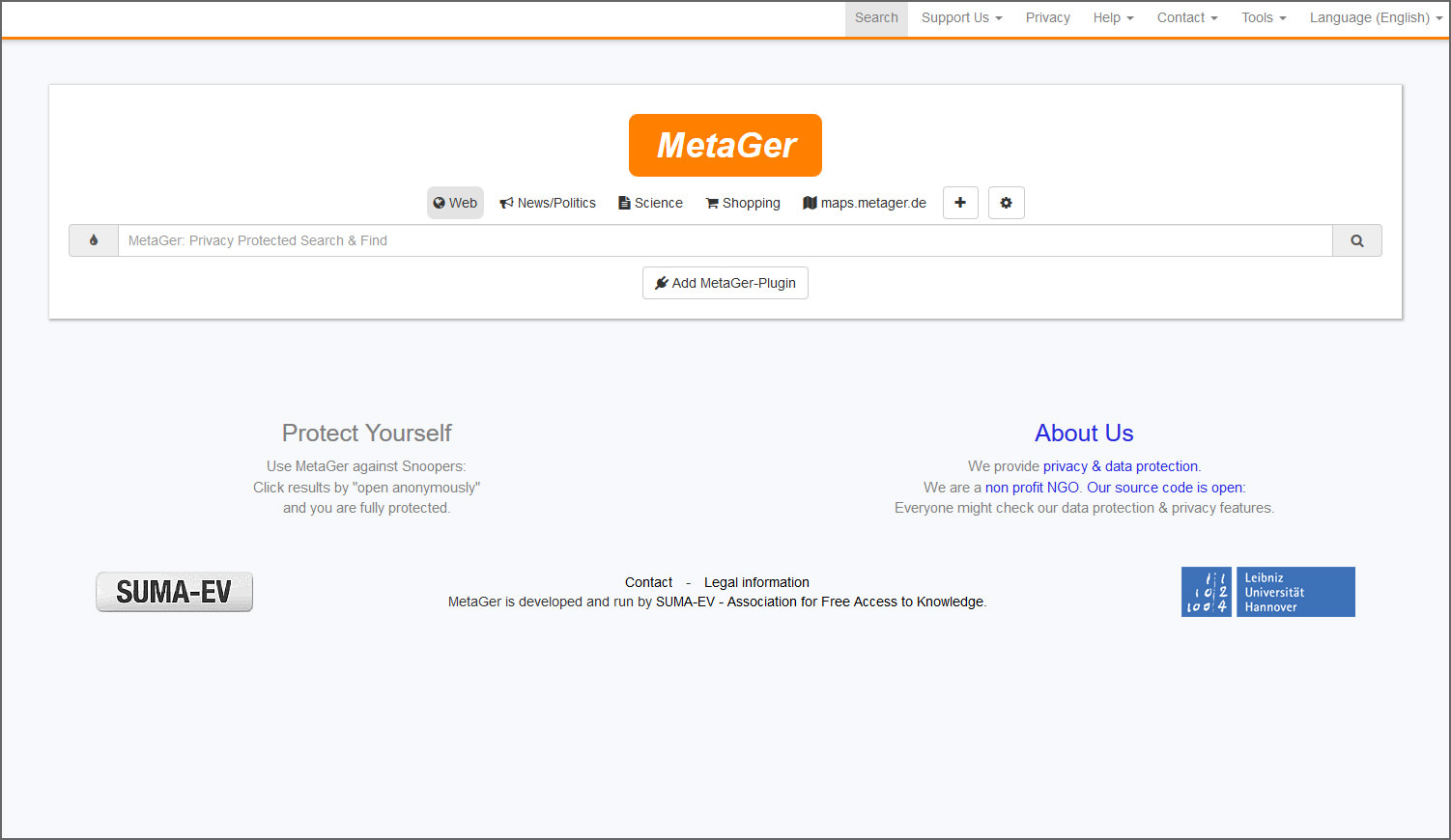Open the Search menu item

[x=876, y=17]
